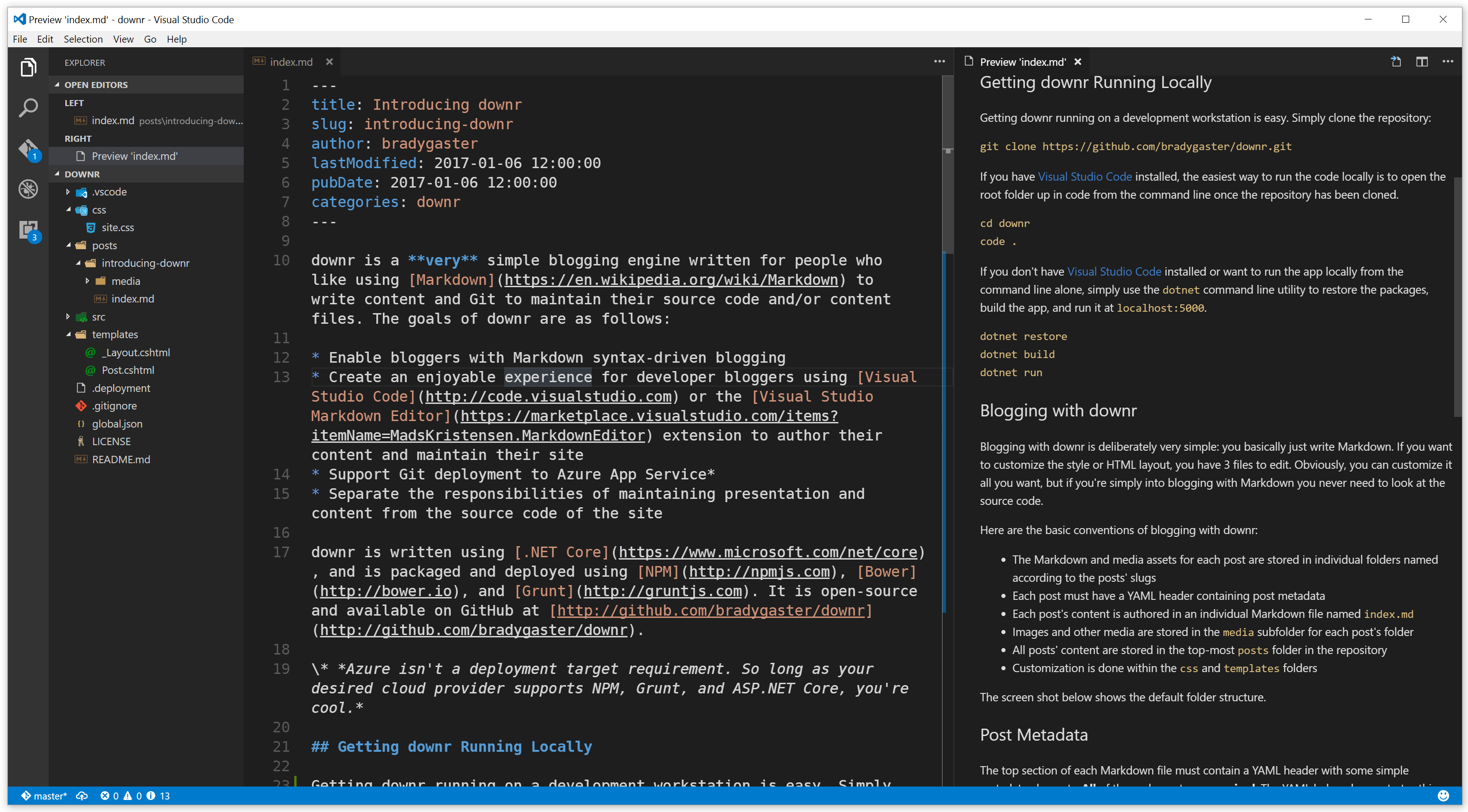The width and height of the screenshot is (1468, 812).
Task: Open the Selection menu
Action: point(83,39)
